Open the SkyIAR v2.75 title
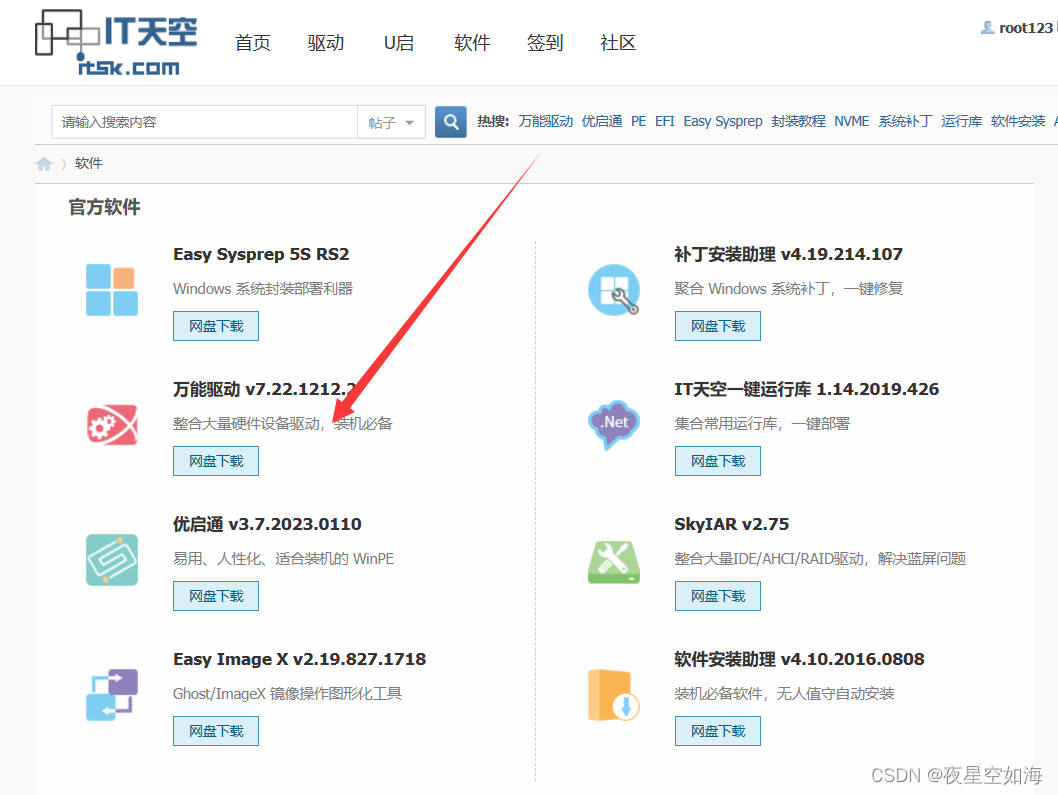The image size is (1058, 795). click(x=731, y=524)
